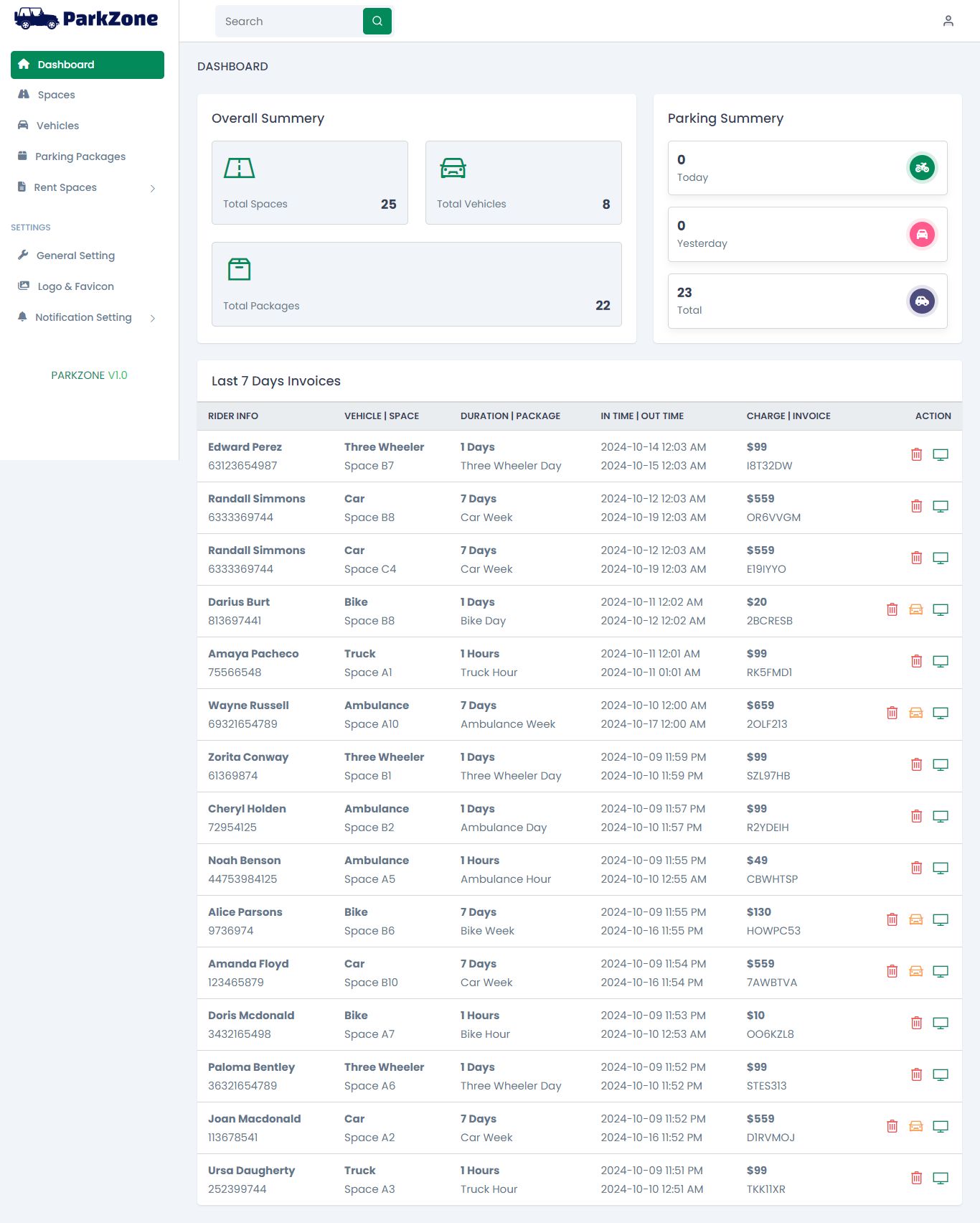Screen dimensions: 980x1223
Task: Click orange car icon for Amanda Floyd
Action: click(x=916, y=971)
